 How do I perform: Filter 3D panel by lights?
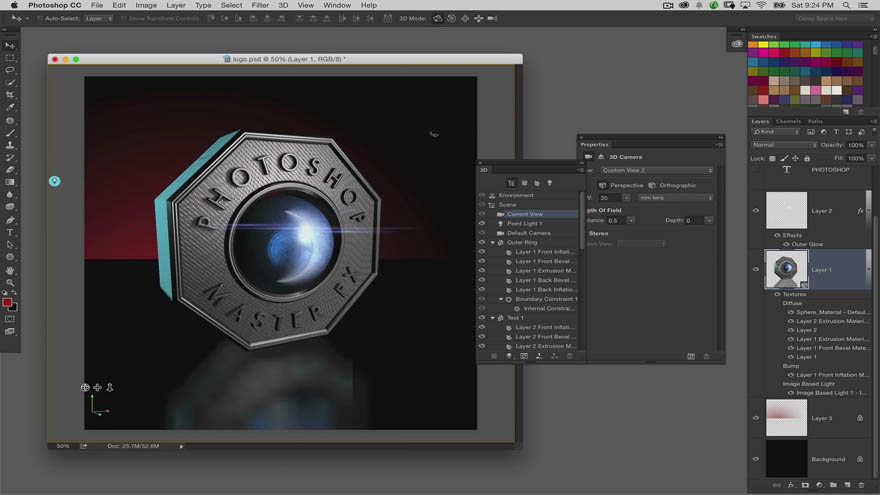click(x=549, y=183)
